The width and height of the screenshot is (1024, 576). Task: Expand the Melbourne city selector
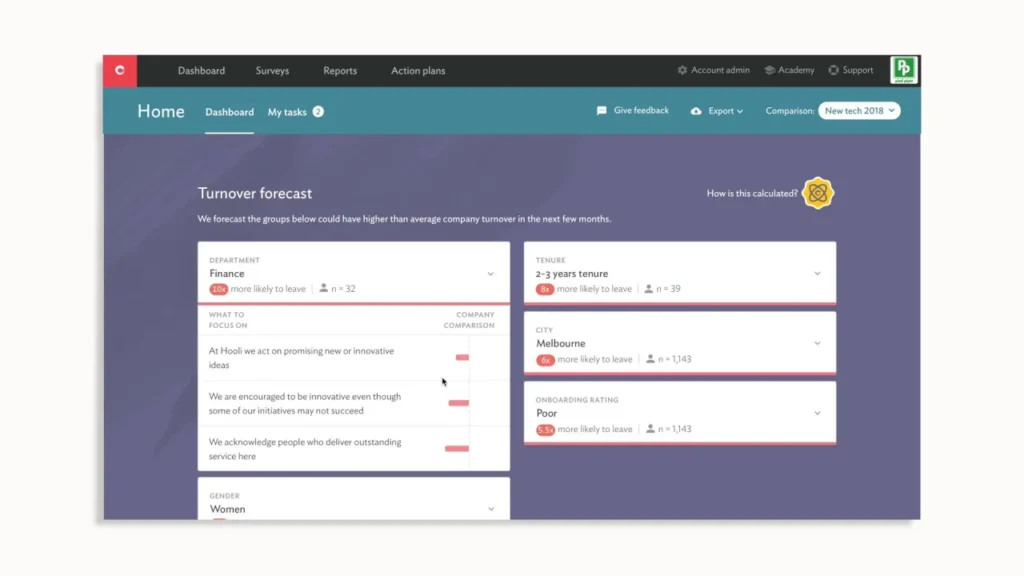pos(818,341)
